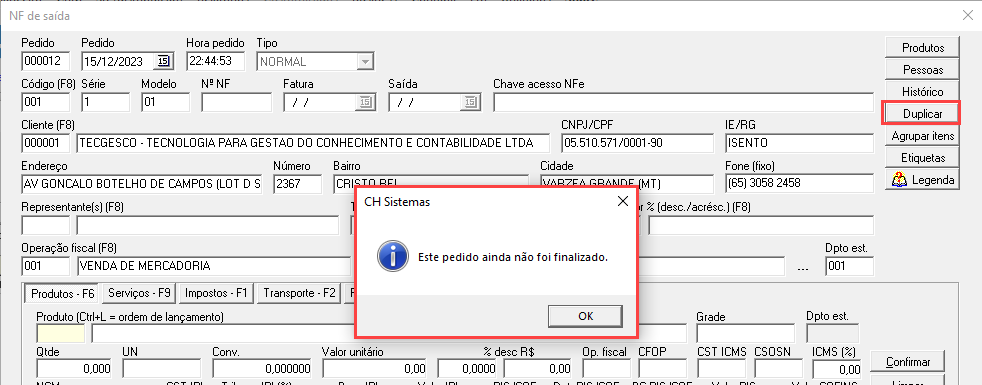Open the Histórico button
Screen dimensions: 982x385
point(923,92)
